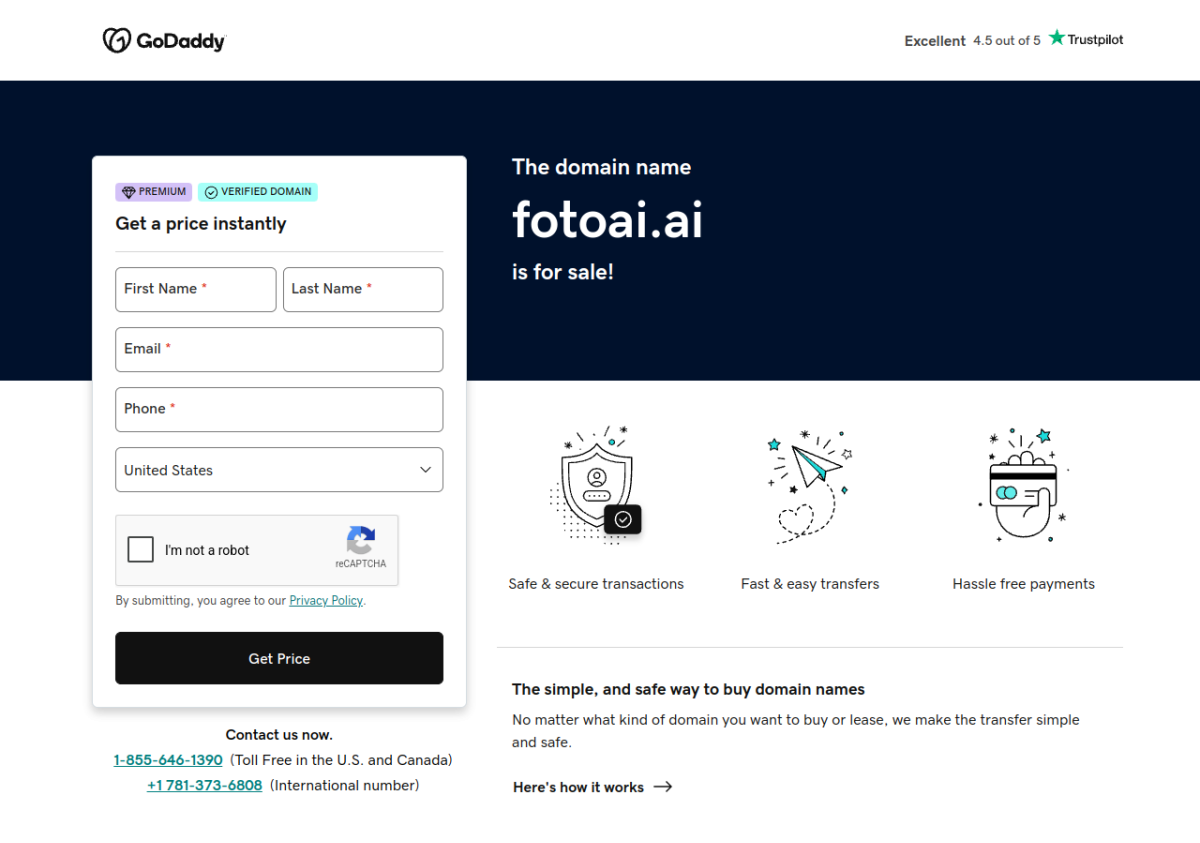Click into the Email input field
The width and height of the screenshot is (1200, 843).
pos(279,349)
